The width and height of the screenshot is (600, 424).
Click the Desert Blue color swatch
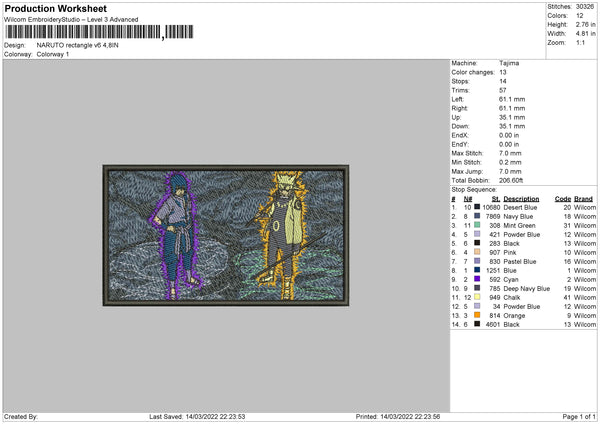tap(479, 207)
